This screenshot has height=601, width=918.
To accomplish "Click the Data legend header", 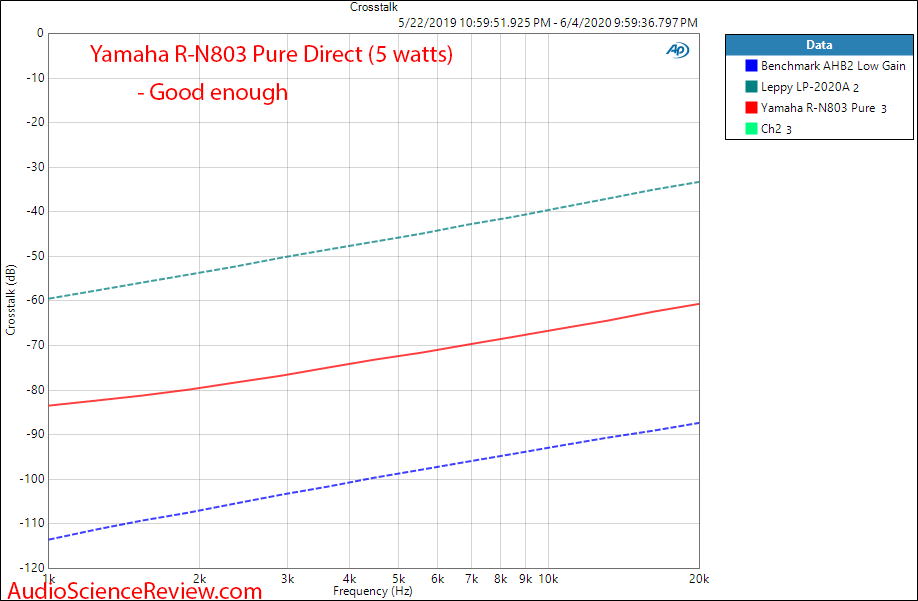I will (819, 45).
